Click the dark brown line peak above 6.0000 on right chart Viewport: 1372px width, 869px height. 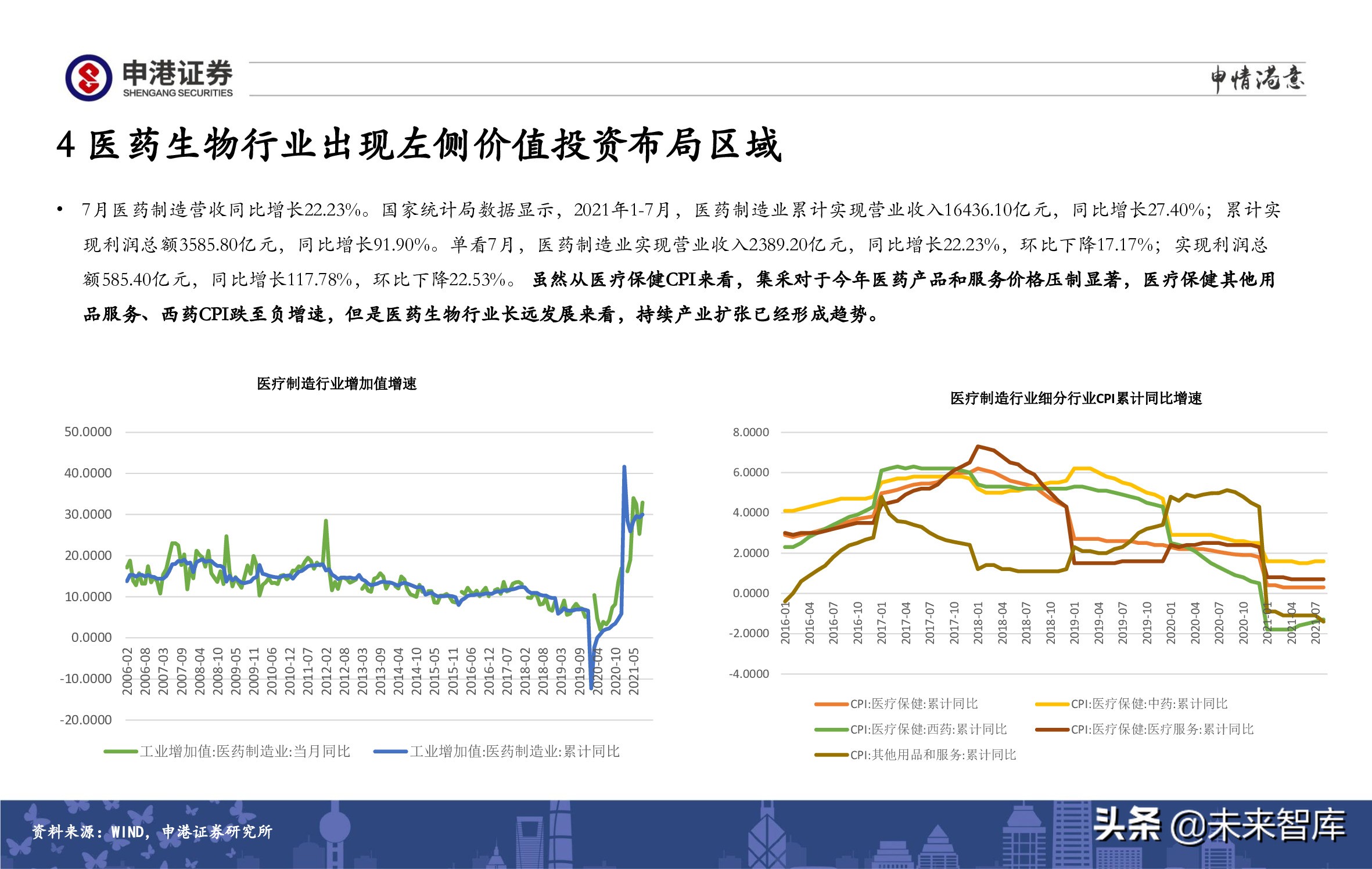coord(978,446)
